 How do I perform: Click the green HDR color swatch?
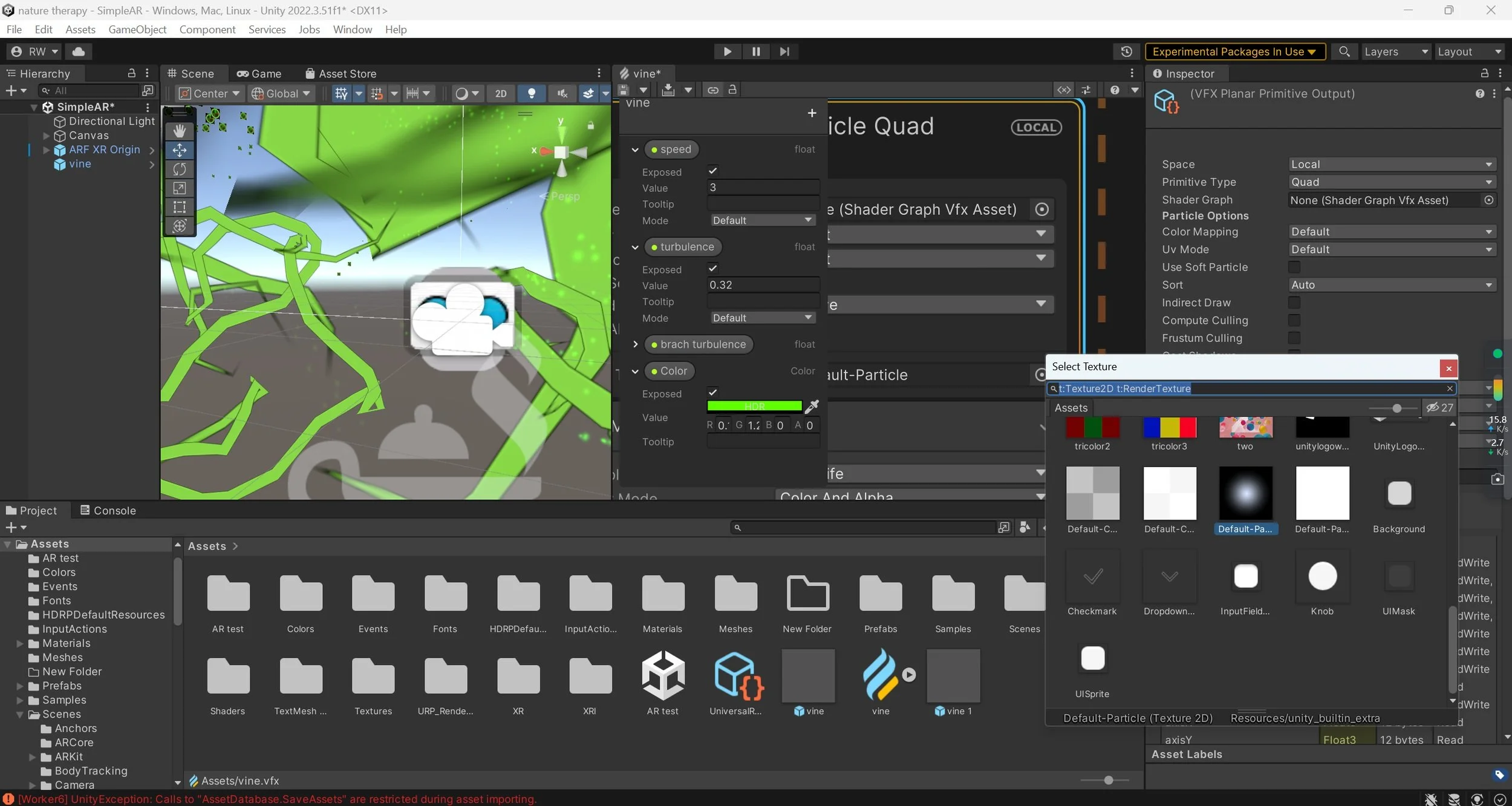coord(754,406)
